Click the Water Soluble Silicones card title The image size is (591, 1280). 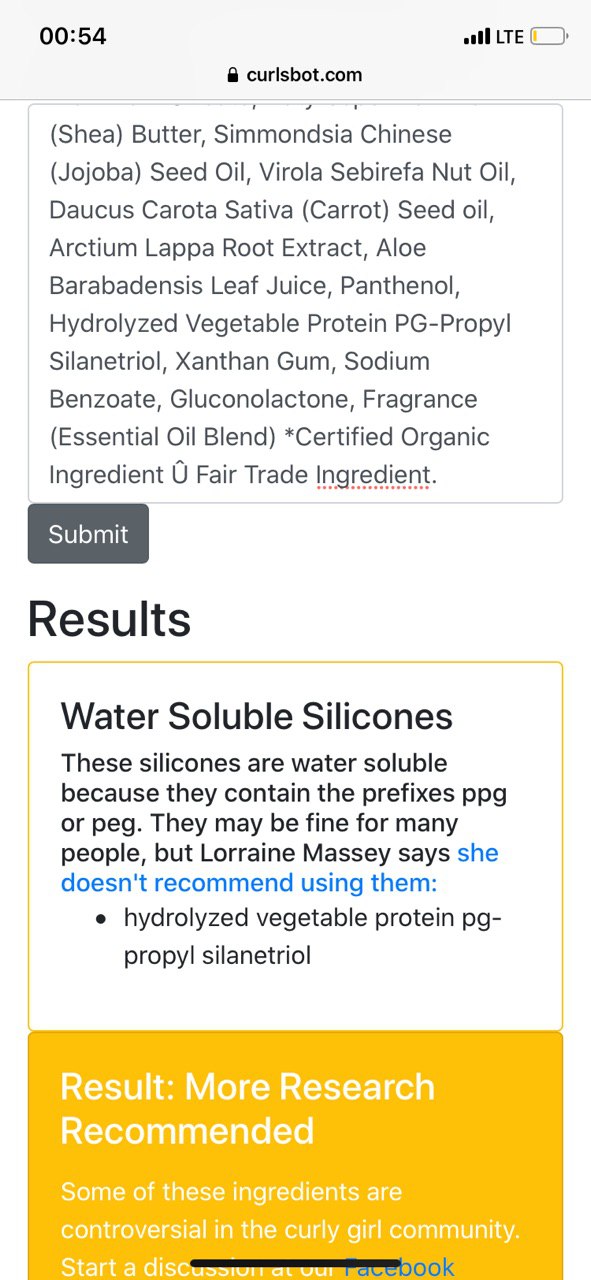pos(257,716)
